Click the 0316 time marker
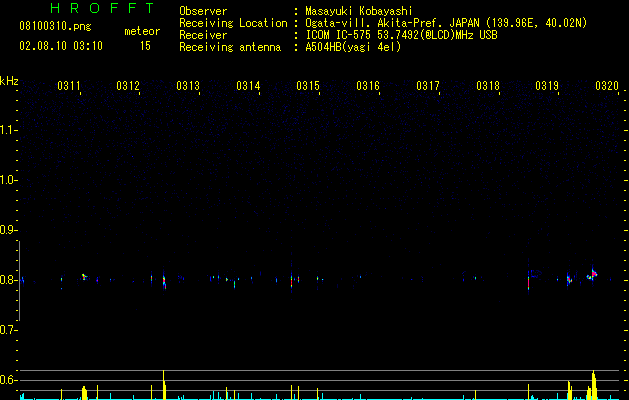 (x=368, y=86)
